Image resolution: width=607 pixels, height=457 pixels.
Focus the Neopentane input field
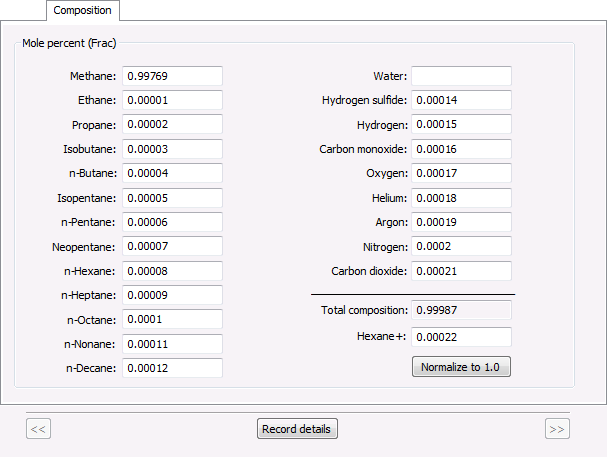coord(173,246)
